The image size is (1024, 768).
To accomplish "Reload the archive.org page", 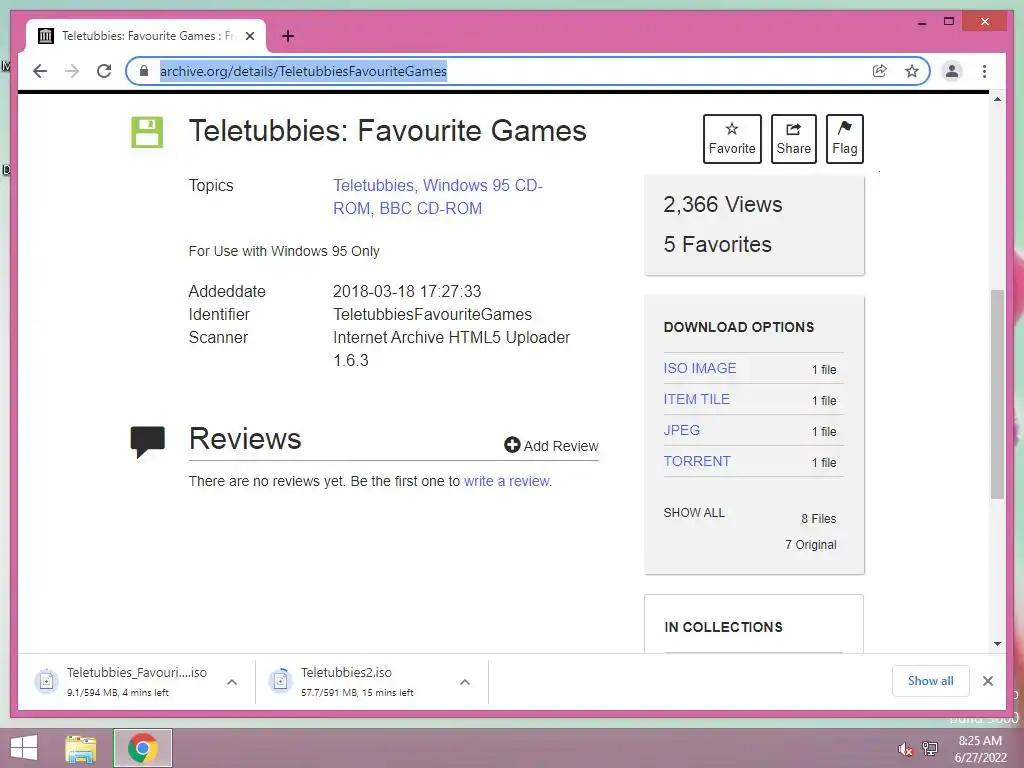I will (104, 71).
